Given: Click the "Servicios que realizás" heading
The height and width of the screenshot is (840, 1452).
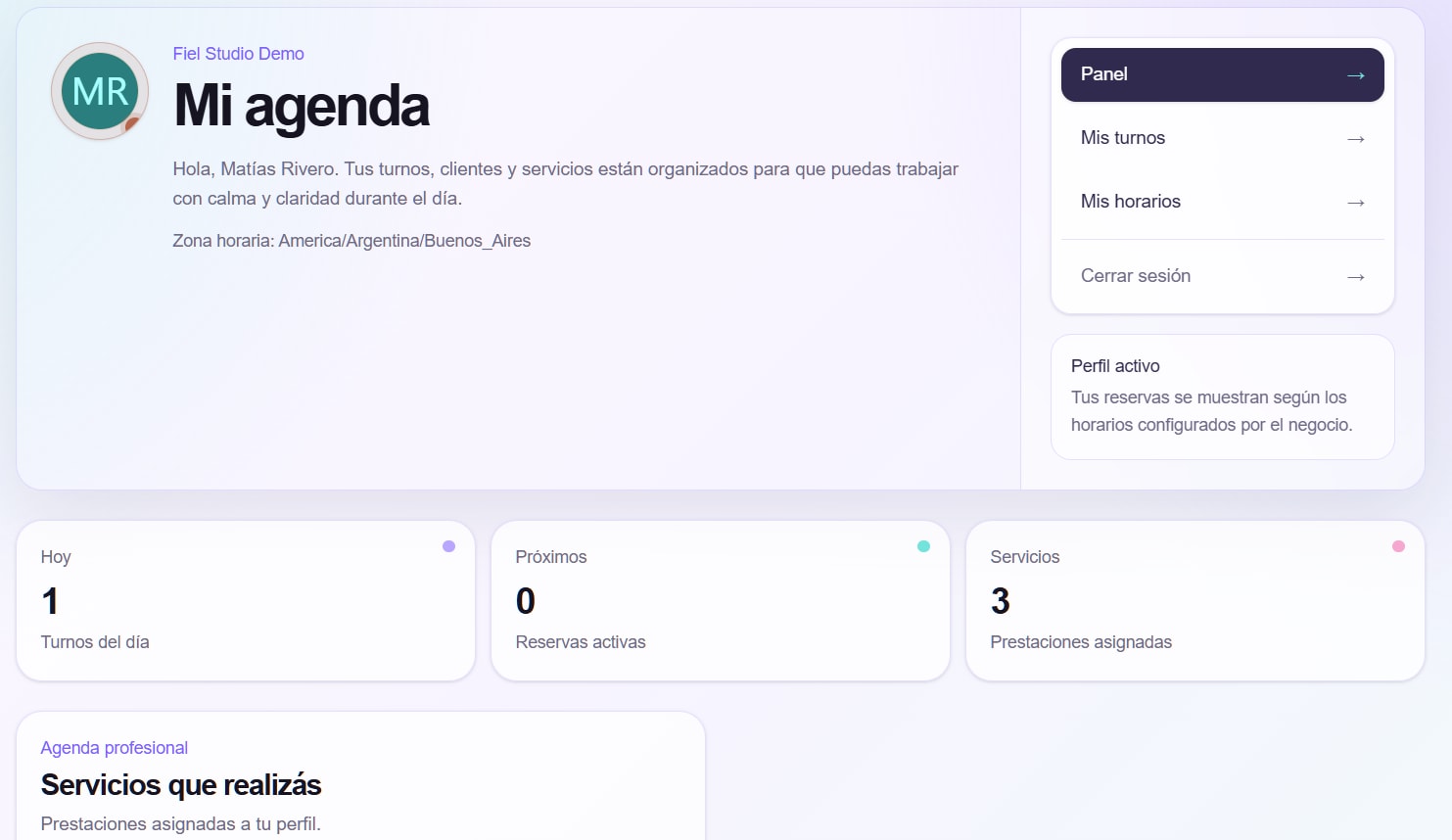Looking at the screenshot, I should [181, 785].
